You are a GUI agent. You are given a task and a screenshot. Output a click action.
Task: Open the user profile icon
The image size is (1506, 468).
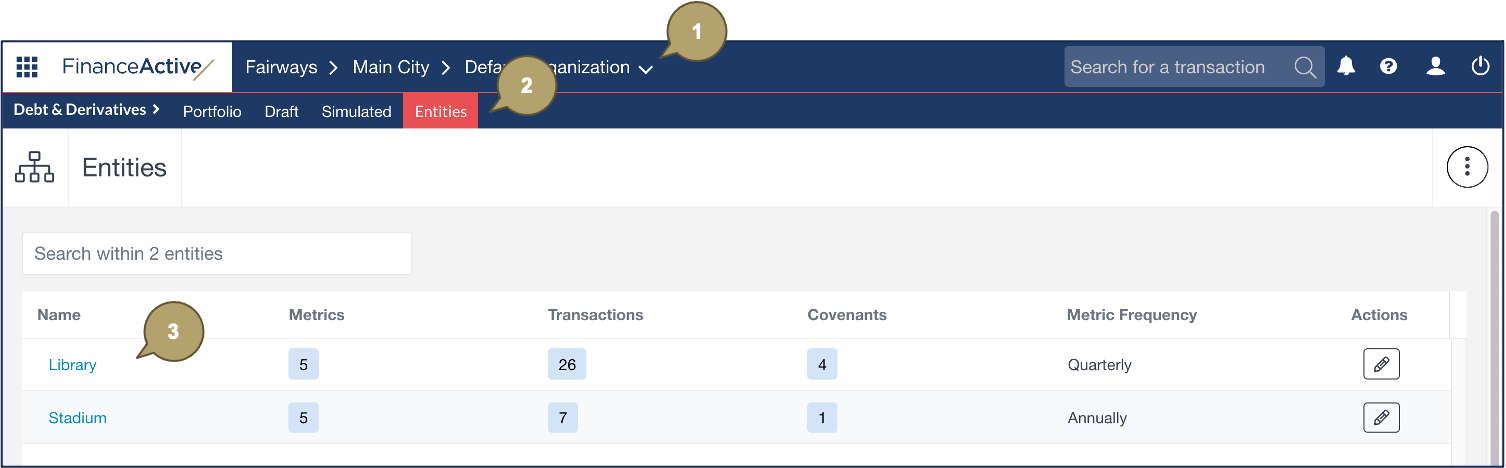pos(1435,67)
